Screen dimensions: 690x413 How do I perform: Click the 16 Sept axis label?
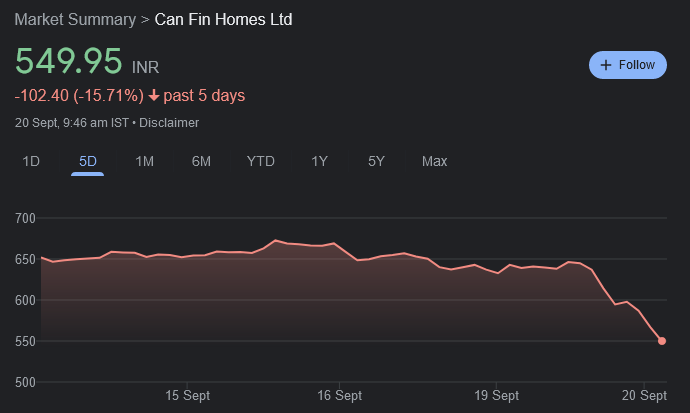[x=339, y=396]
